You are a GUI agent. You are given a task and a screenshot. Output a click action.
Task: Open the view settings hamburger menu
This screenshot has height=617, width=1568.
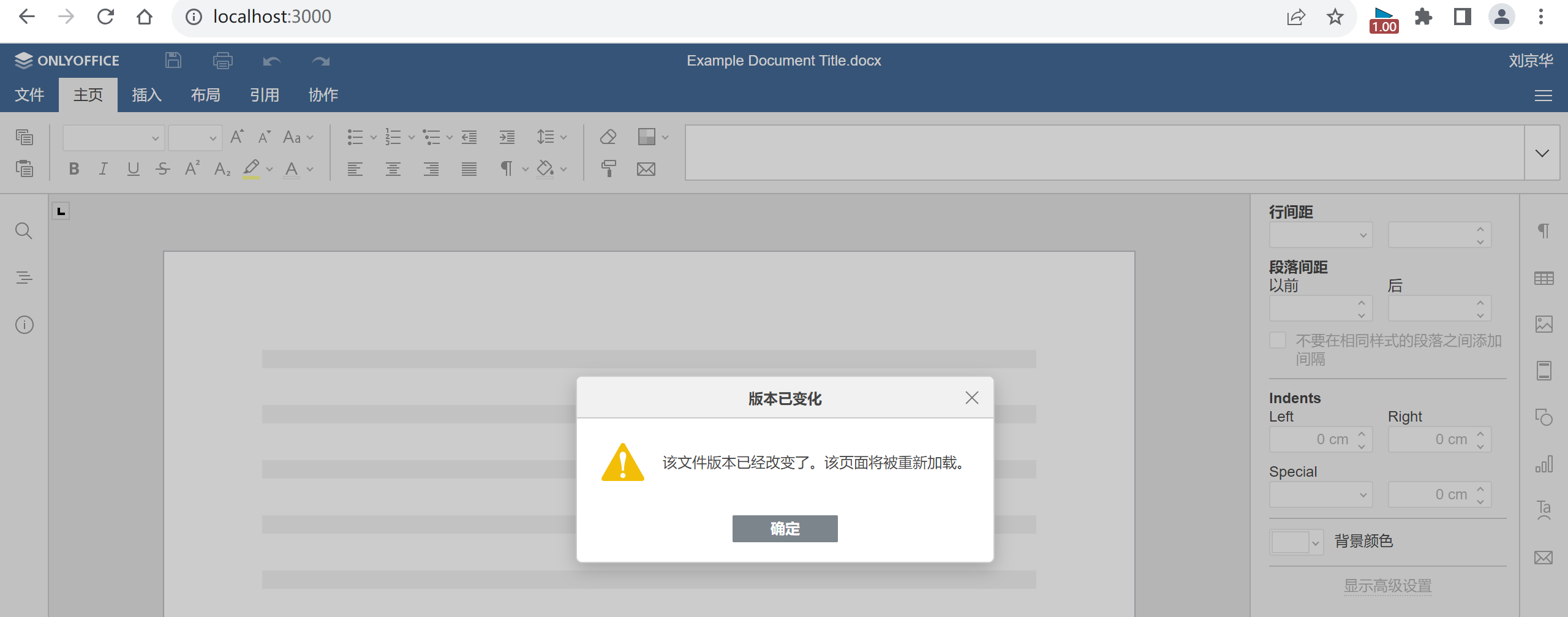[1543, 96]
